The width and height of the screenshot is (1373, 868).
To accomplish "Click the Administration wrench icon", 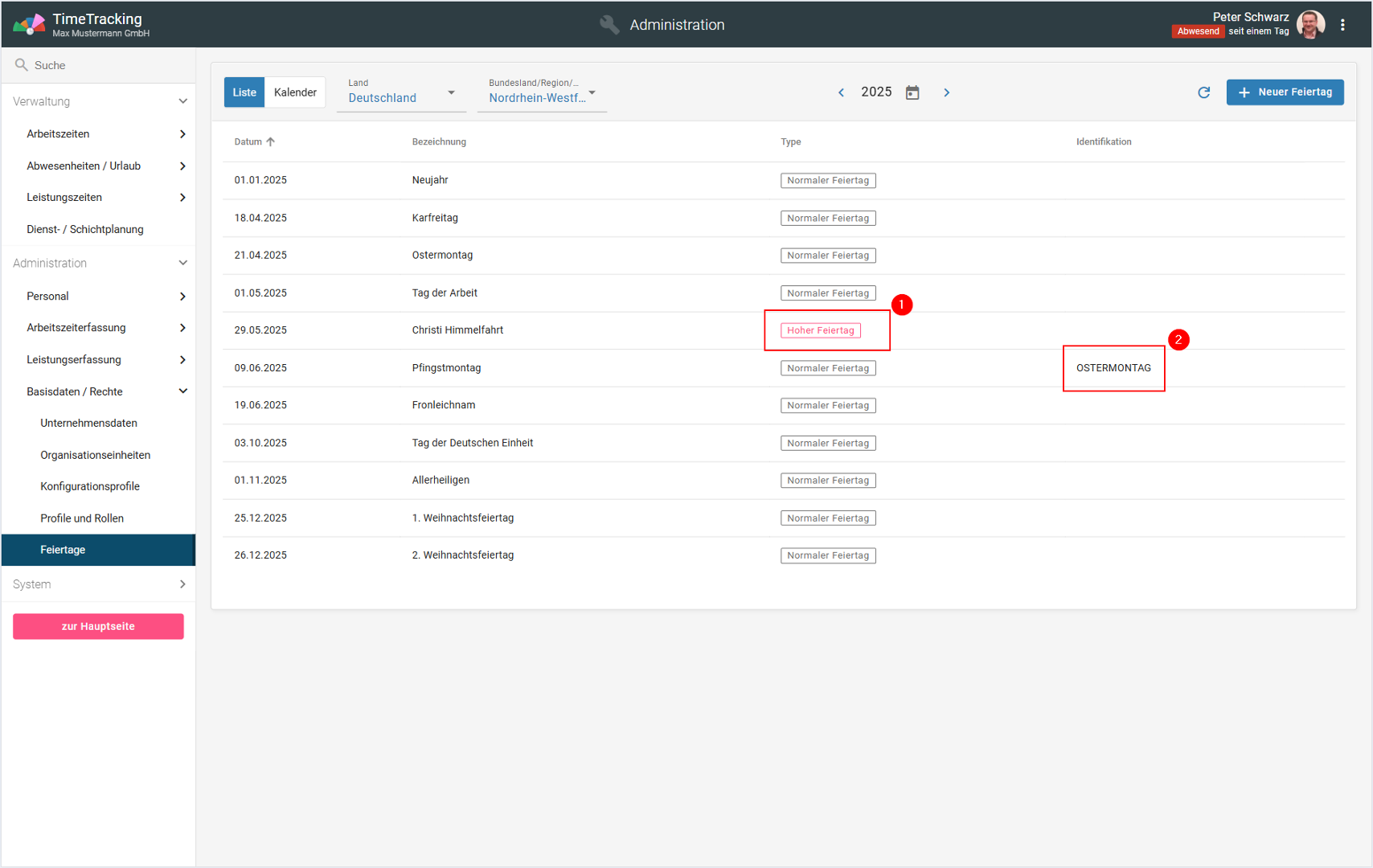I will [x=609, y=25].
